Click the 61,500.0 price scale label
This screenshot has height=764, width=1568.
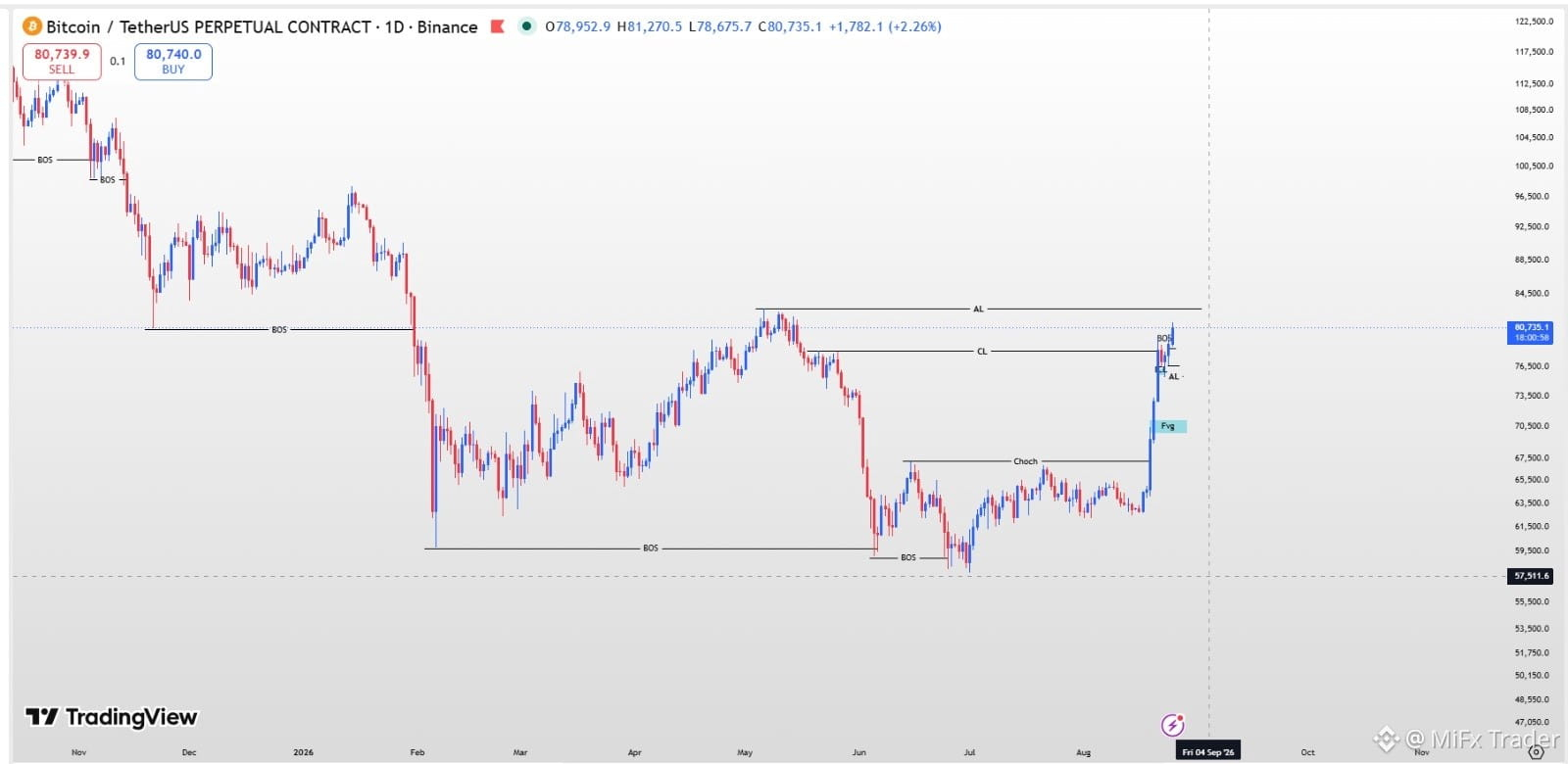coord(1532,526)
